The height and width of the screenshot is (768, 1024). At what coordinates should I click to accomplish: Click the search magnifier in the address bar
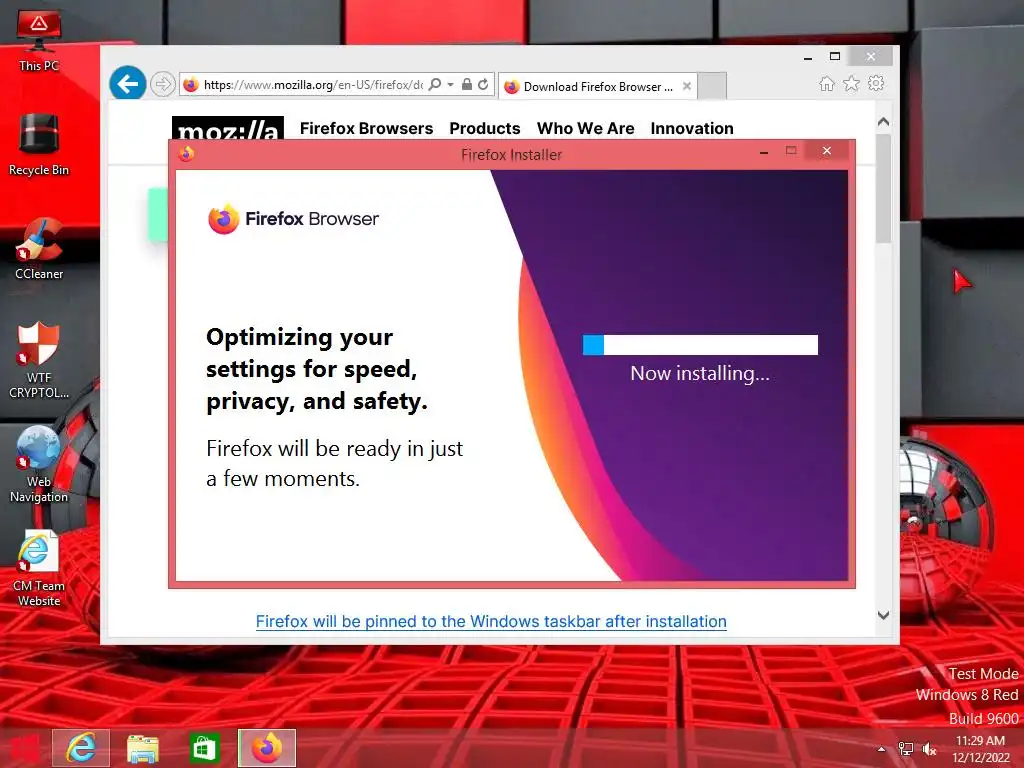434,84
